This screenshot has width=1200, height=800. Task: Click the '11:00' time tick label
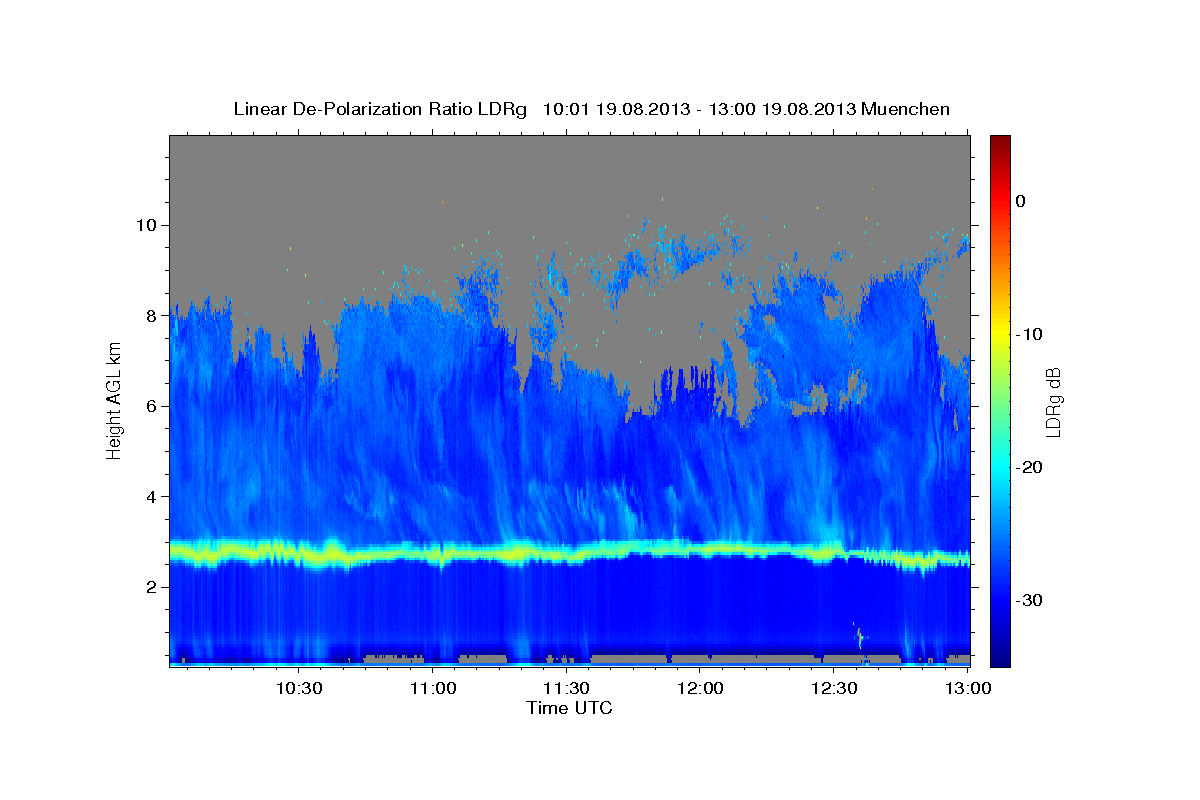point(434,689)
